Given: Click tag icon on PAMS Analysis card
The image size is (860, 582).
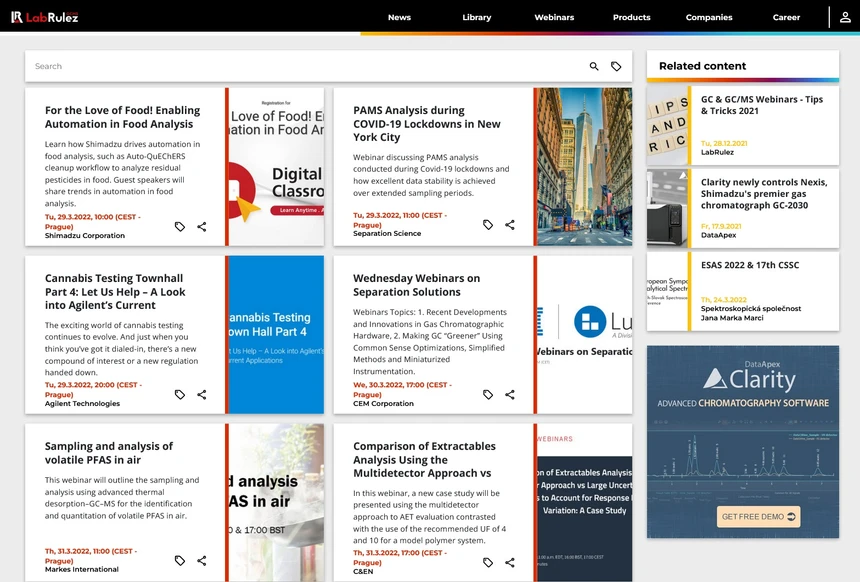Looking at the screenshot, I should coord(488,224).
